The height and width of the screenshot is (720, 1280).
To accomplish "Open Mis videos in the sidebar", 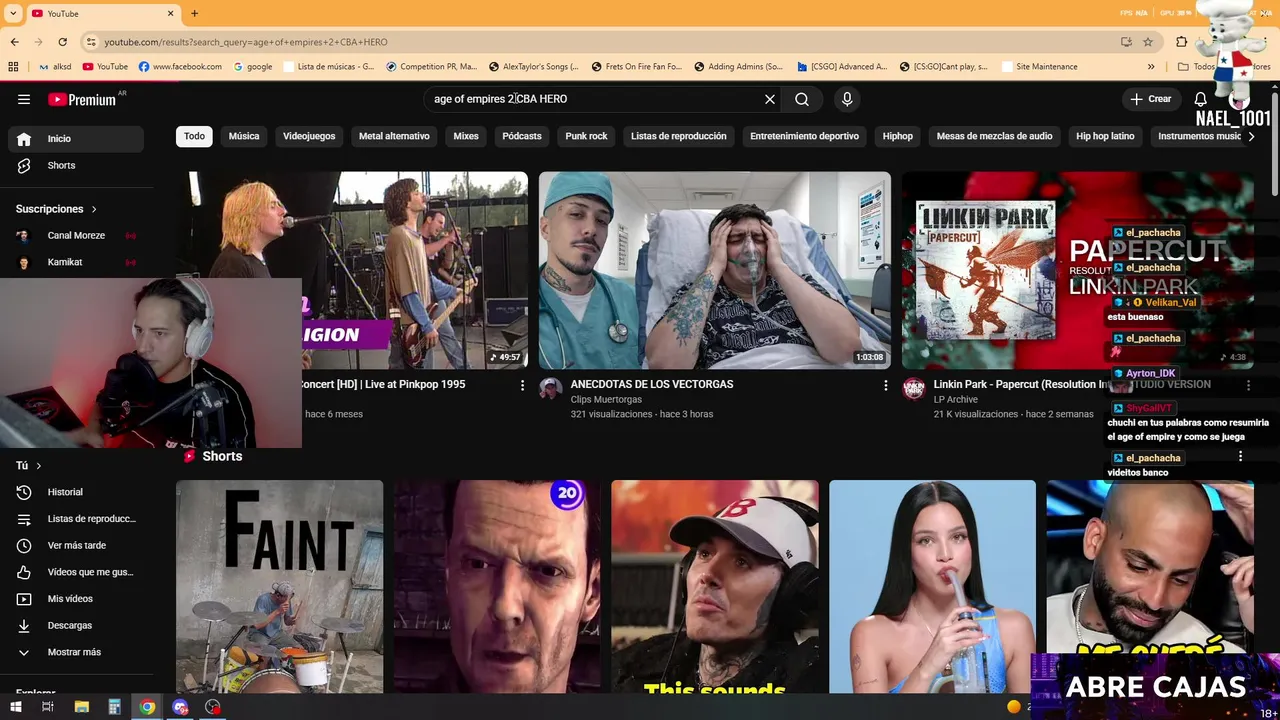I will pyautogui.click(x=76, y=599).
